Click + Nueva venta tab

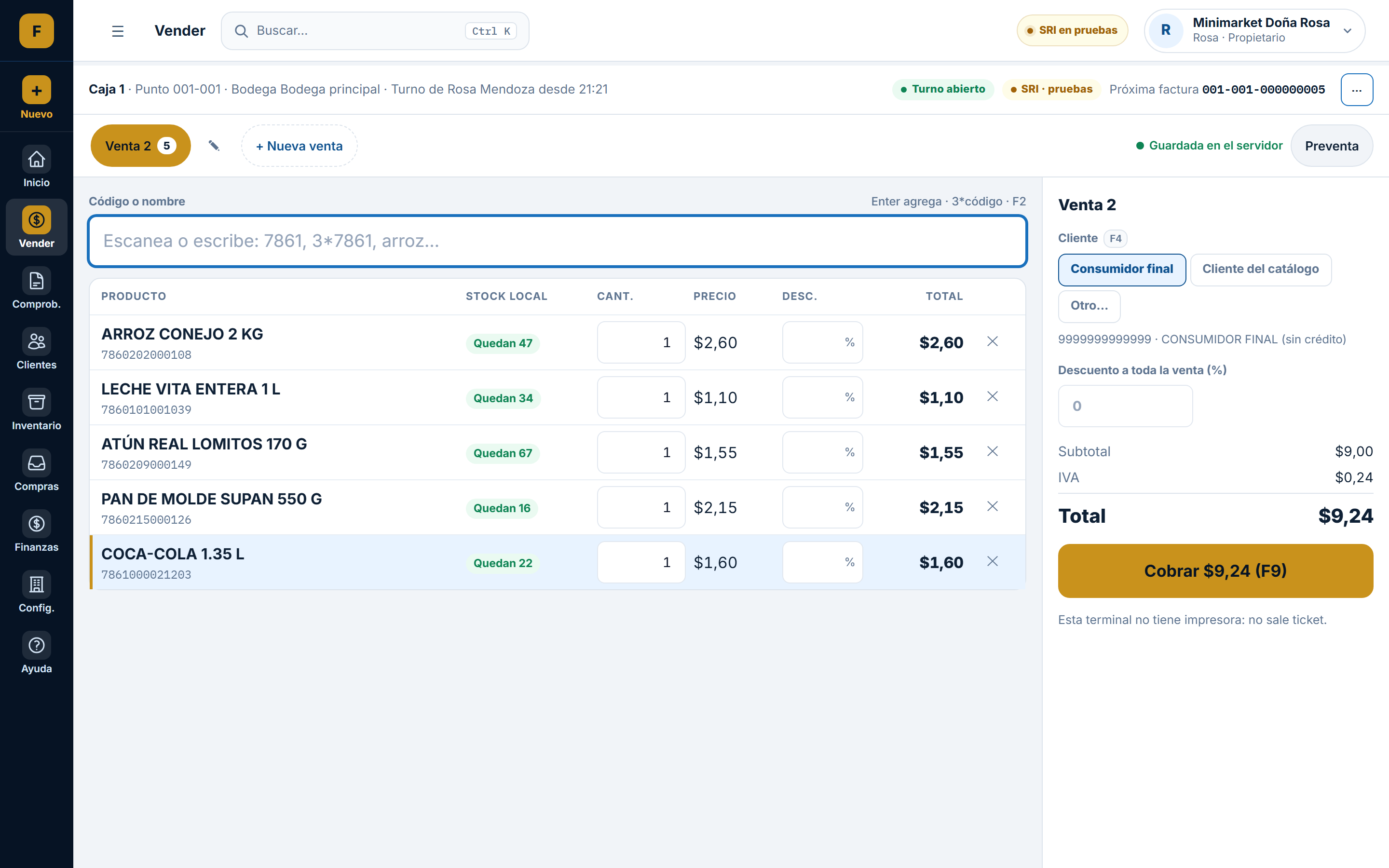point(299,146)
